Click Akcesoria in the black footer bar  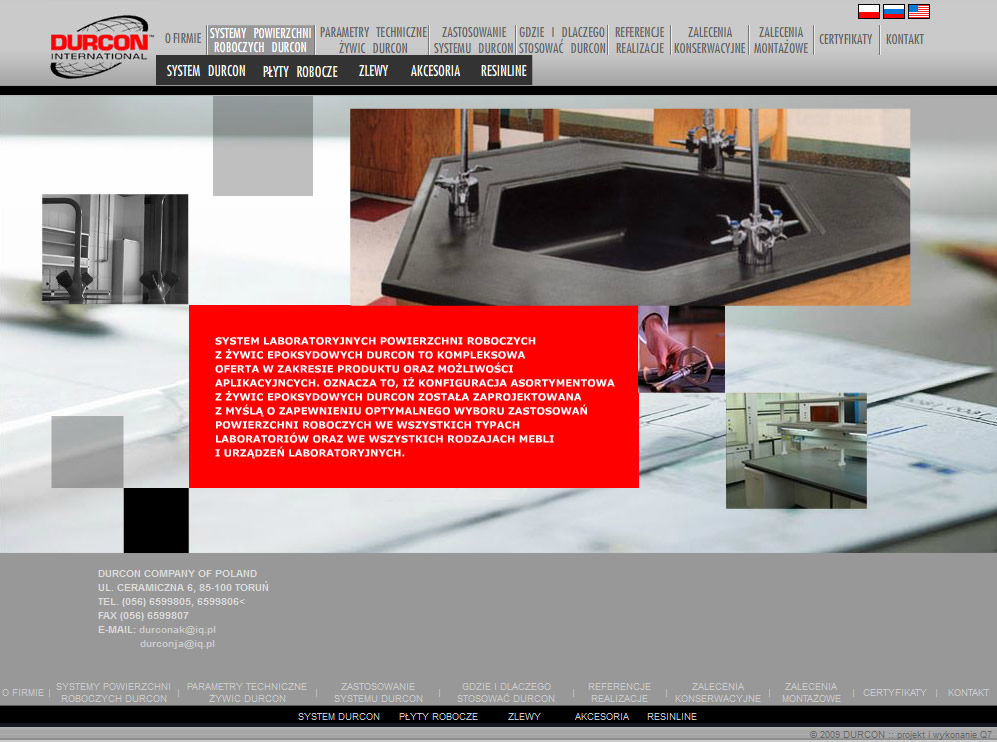tap(602, 717)
